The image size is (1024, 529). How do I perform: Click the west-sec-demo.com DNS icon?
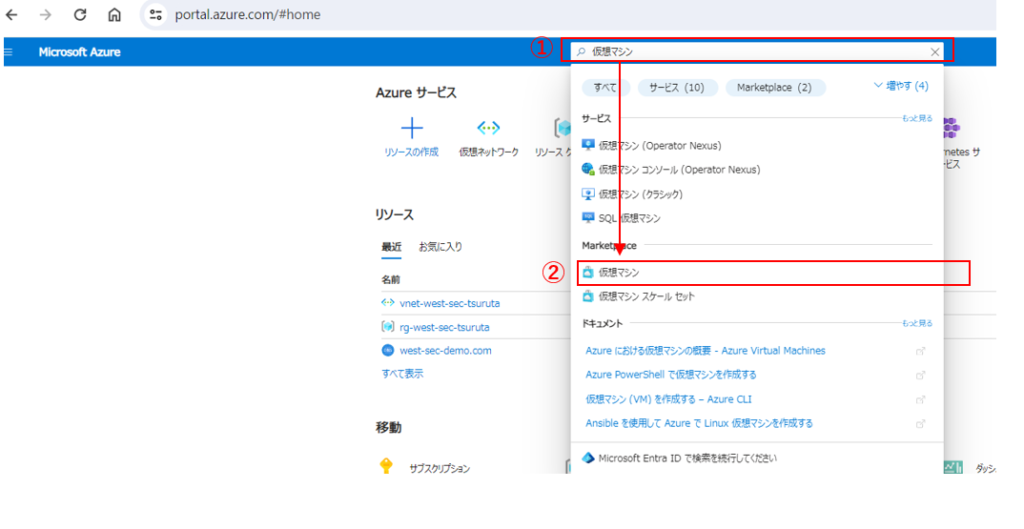(388, 350)
